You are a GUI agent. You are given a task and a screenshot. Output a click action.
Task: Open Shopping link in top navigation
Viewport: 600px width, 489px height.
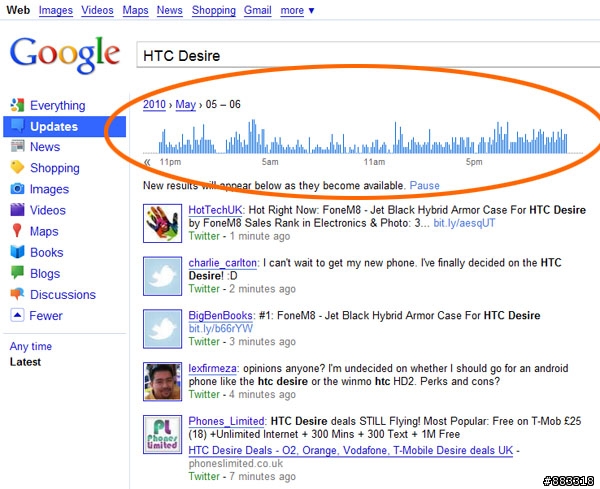(x=214, y=10)
